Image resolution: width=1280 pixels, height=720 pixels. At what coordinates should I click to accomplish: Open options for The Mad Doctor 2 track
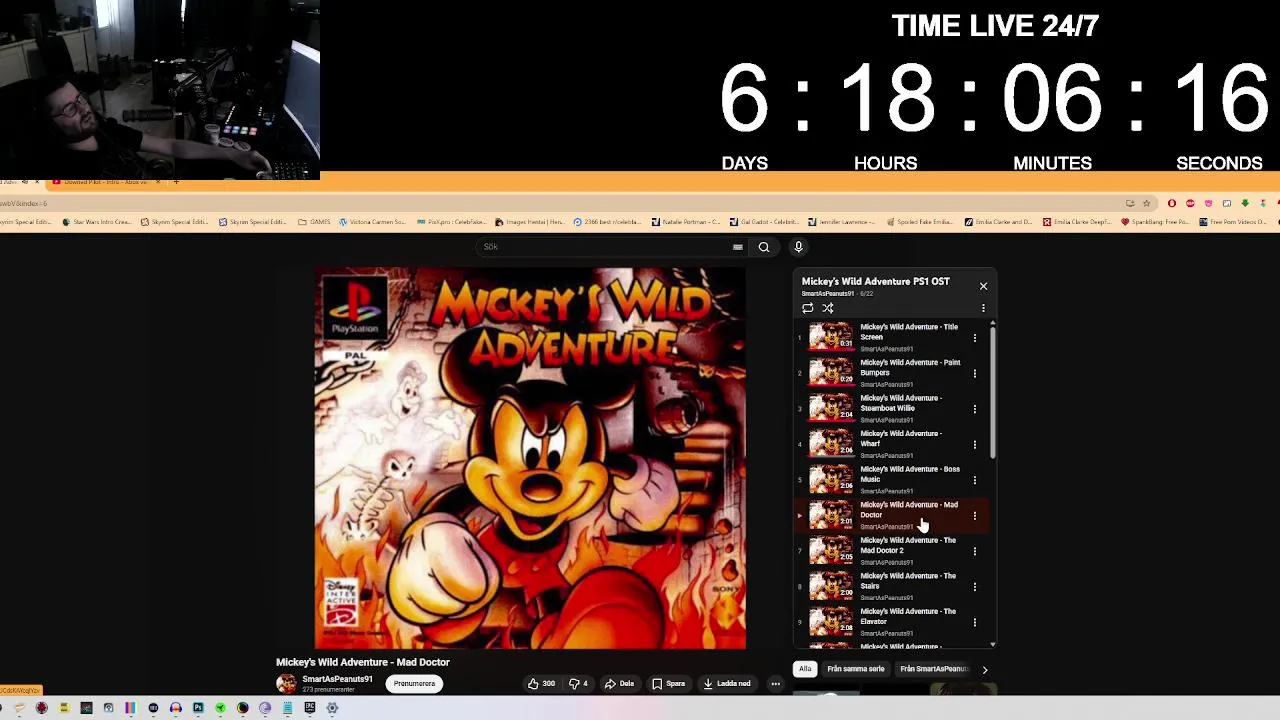[975, 551]
